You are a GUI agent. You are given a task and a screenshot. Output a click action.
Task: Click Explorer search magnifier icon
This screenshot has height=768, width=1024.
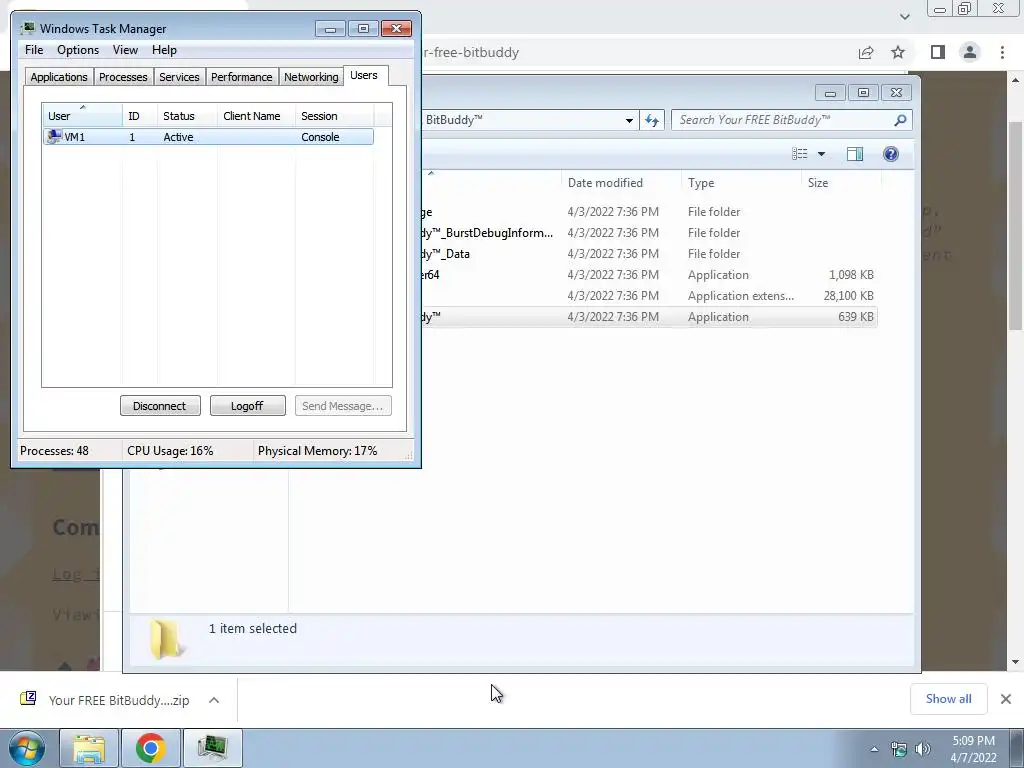[x=900, y=120]
